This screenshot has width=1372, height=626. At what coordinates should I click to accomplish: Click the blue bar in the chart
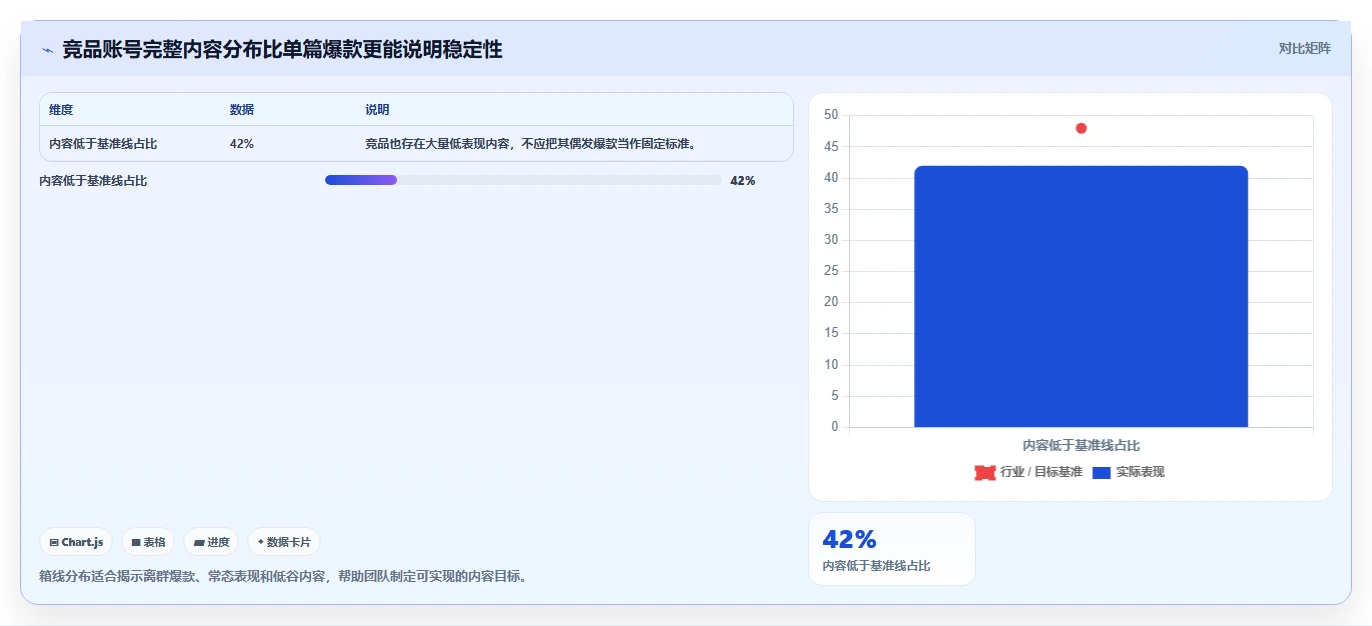coord(1081,296)
